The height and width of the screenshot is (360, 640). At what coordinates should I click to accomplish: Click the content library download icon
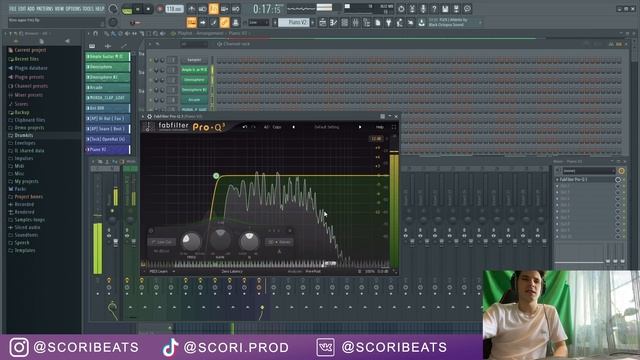click(422, 22)
